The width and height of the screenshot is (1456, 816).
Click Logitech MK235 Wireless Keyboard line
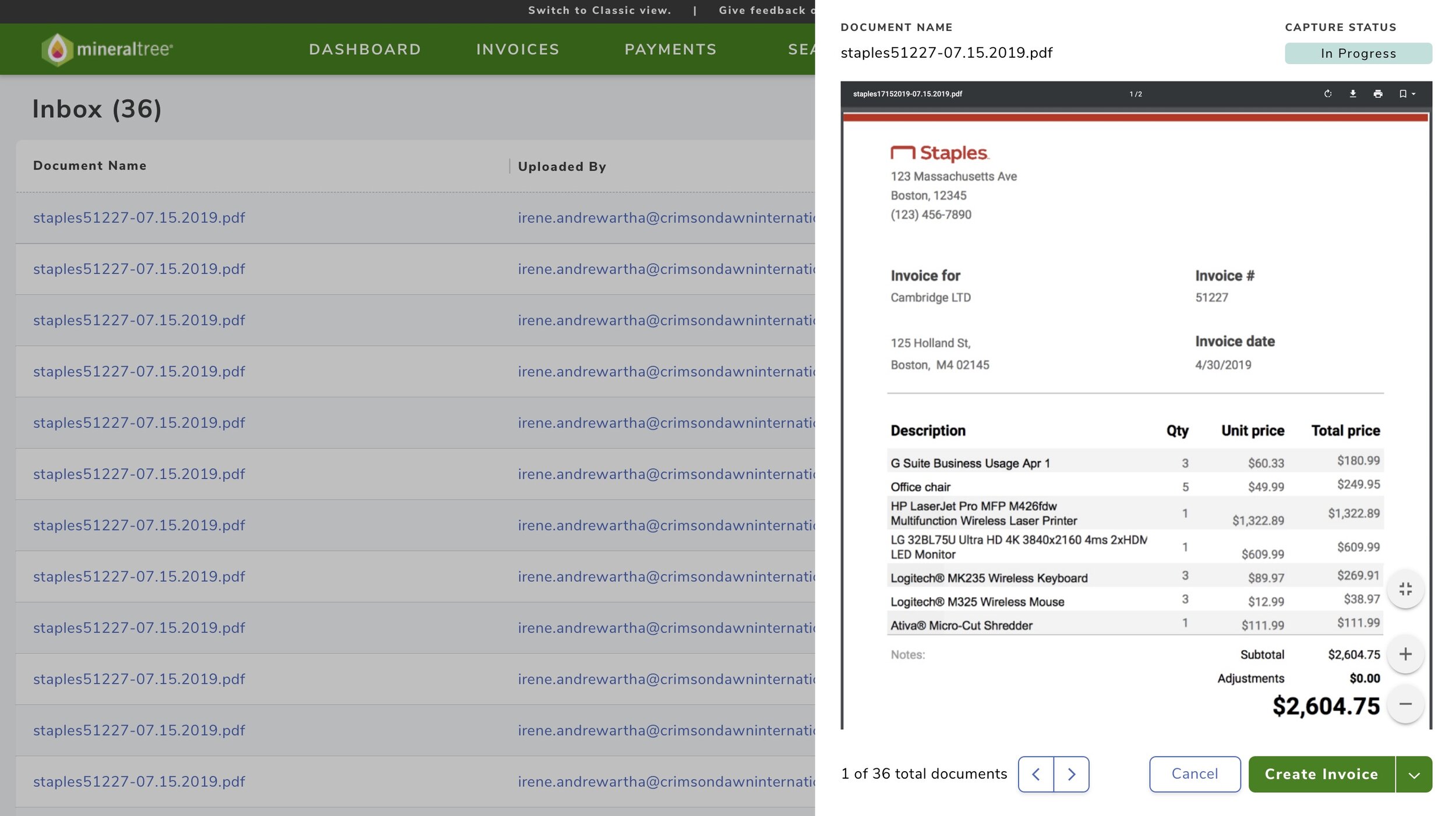pyautogui.click(x=1135, y=577)
